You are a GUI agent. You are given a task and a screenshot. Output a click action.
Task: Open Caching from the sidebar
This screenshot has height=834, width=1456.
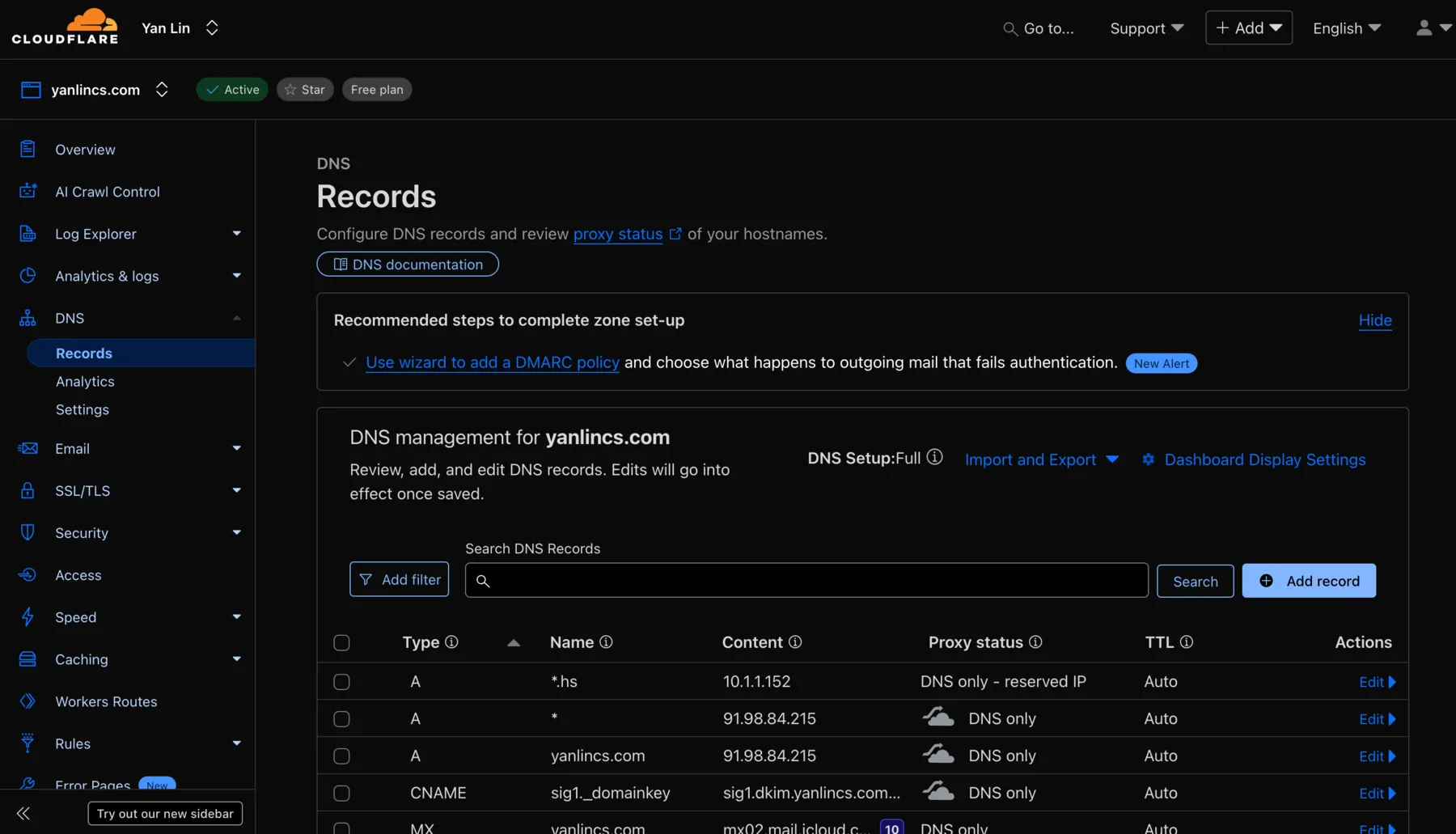80,659
